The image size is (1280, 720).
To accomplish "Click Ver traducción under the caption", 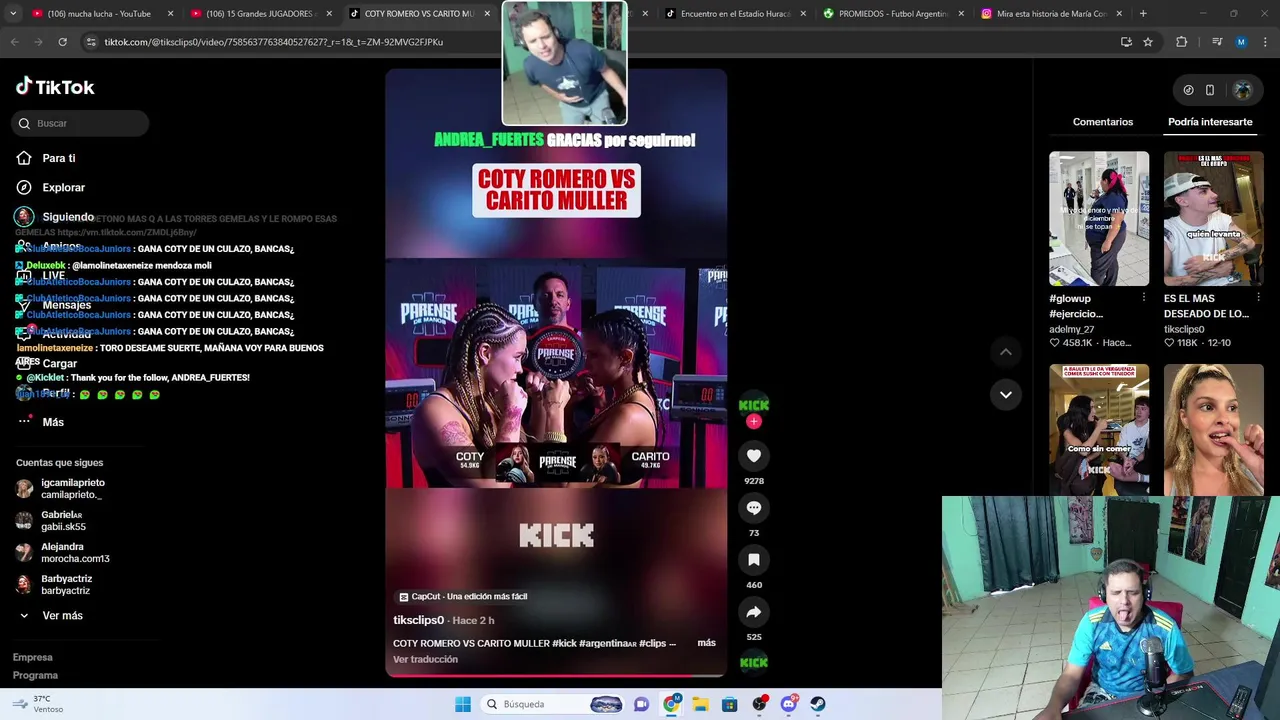I will click(425, 659).
